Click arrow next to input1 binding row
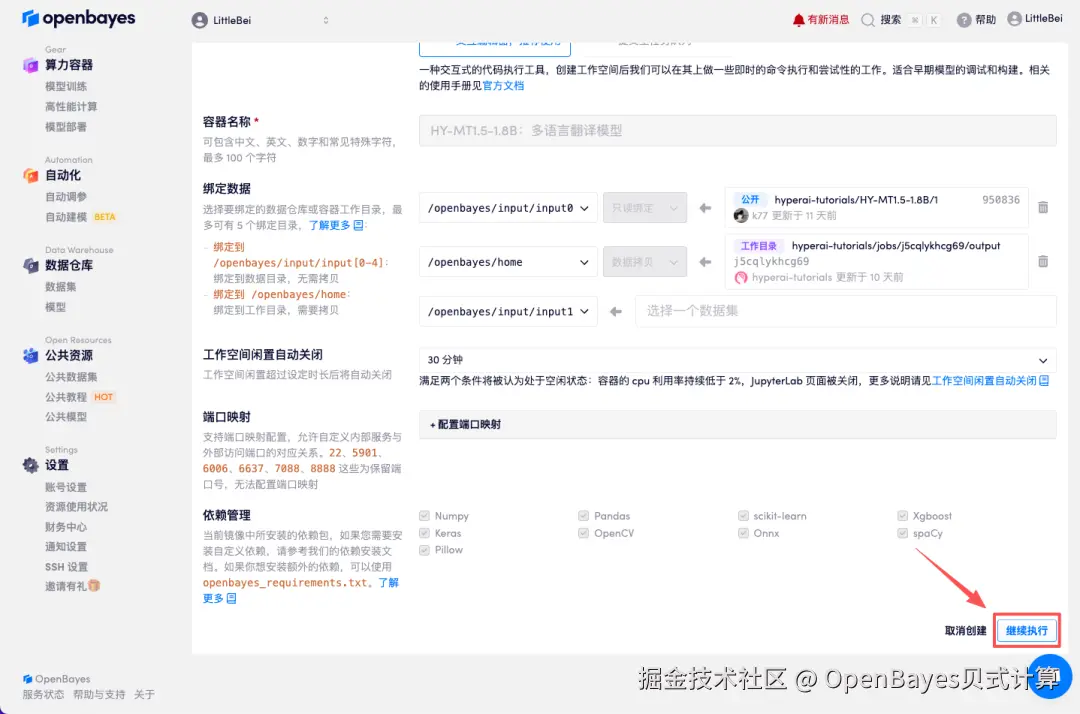Screen dimensions: 1080x714 tap(616, 311)
